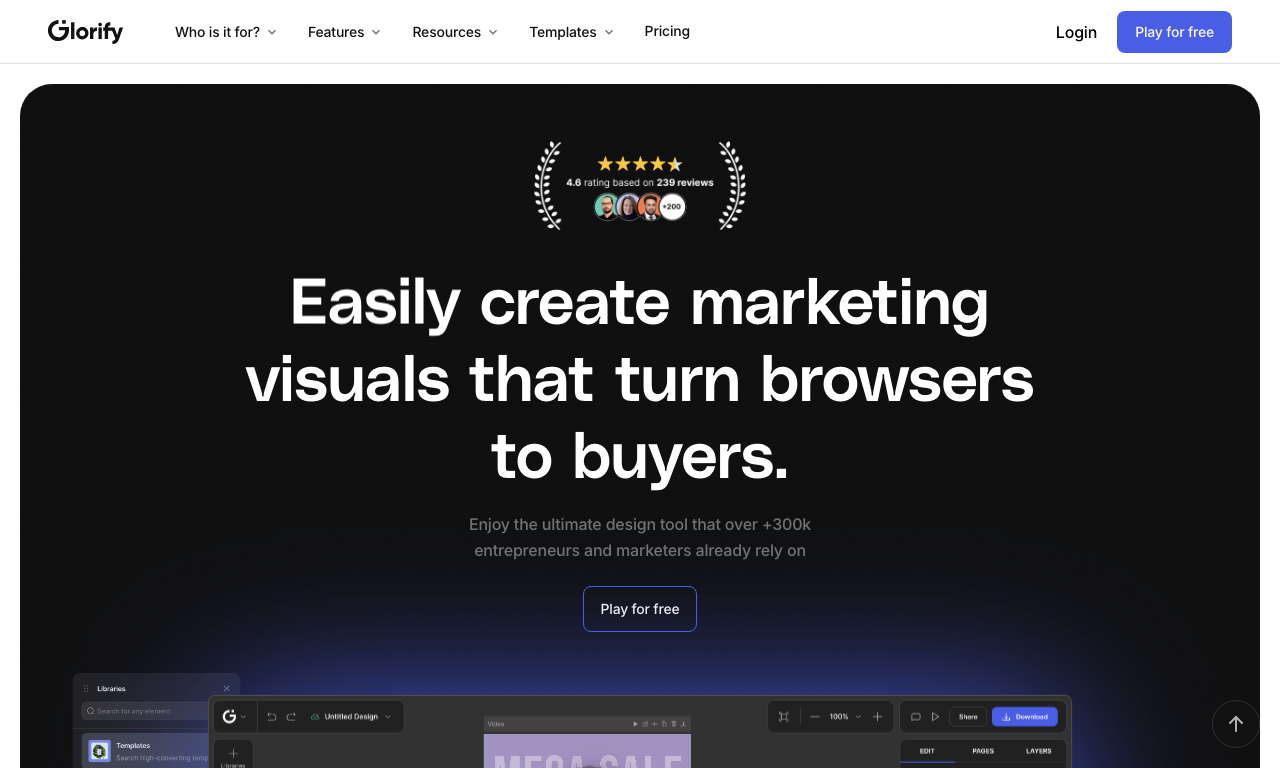
Task: Click the redo arrow in the editor
Action: pyautogui.click(x=291, y=716)
